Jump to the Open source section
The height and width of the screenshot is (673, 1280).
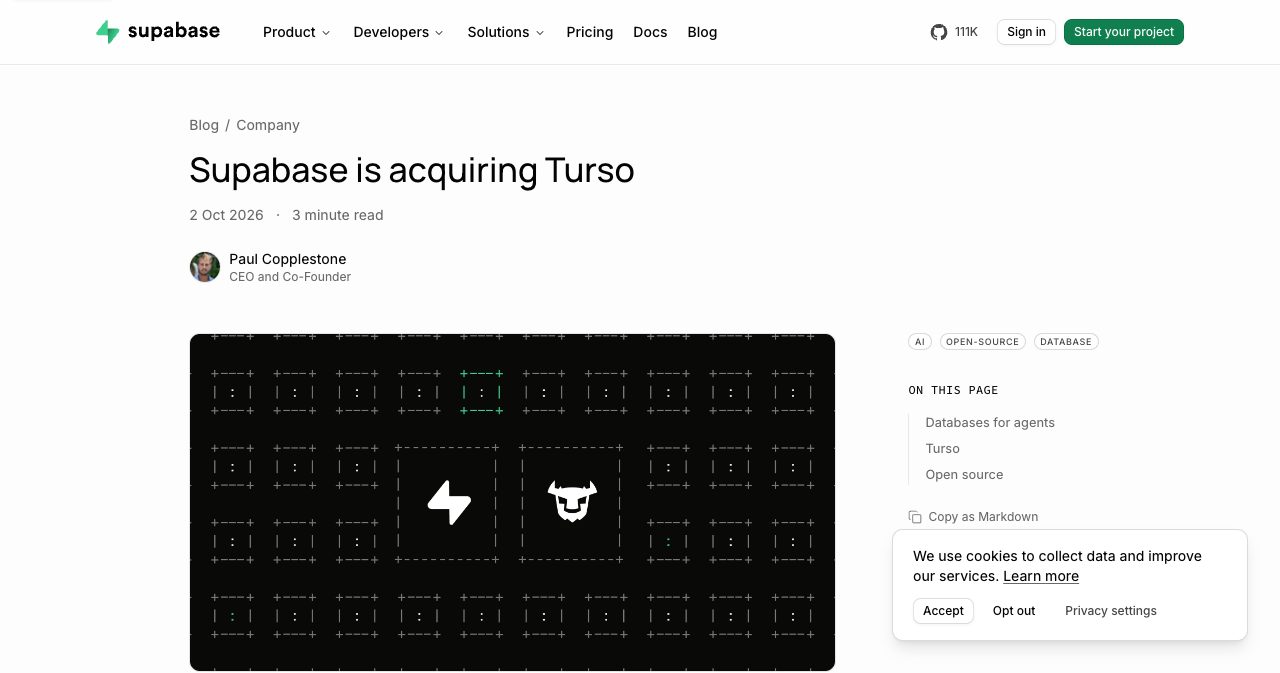click(x=964, y=475)
